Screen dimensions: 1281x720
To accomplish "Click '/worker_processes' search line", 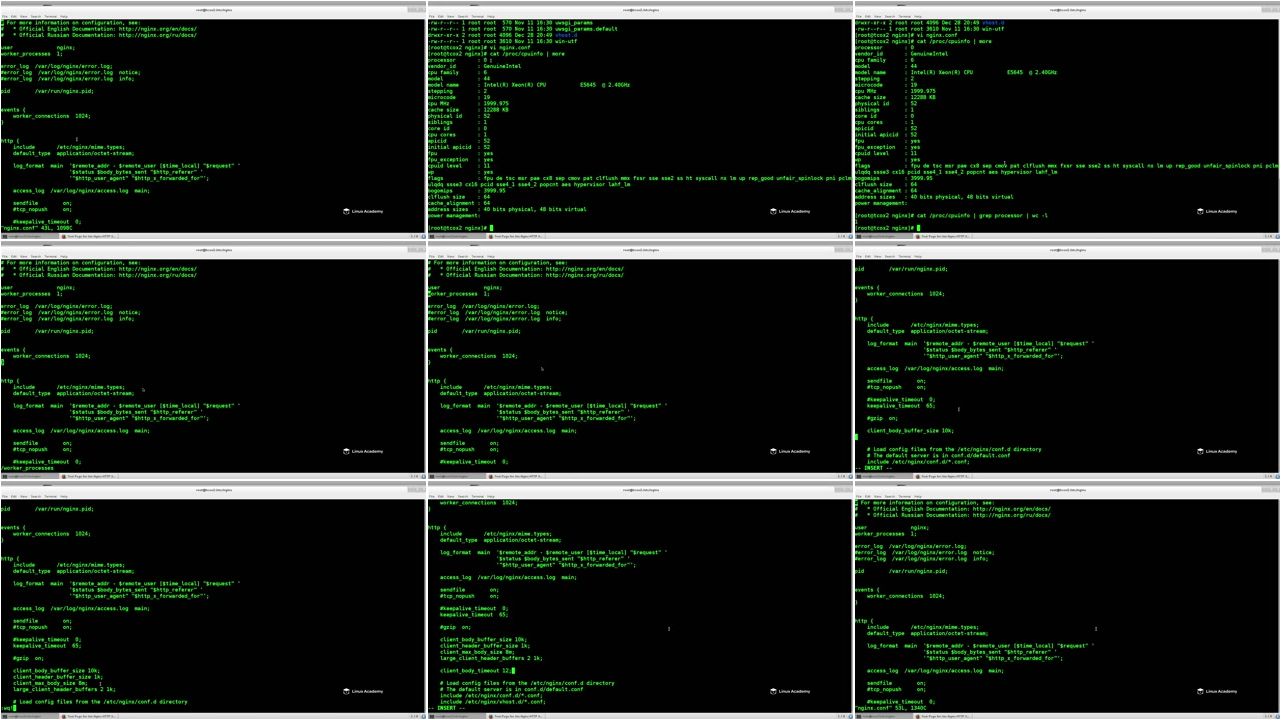I will point(27,468).
